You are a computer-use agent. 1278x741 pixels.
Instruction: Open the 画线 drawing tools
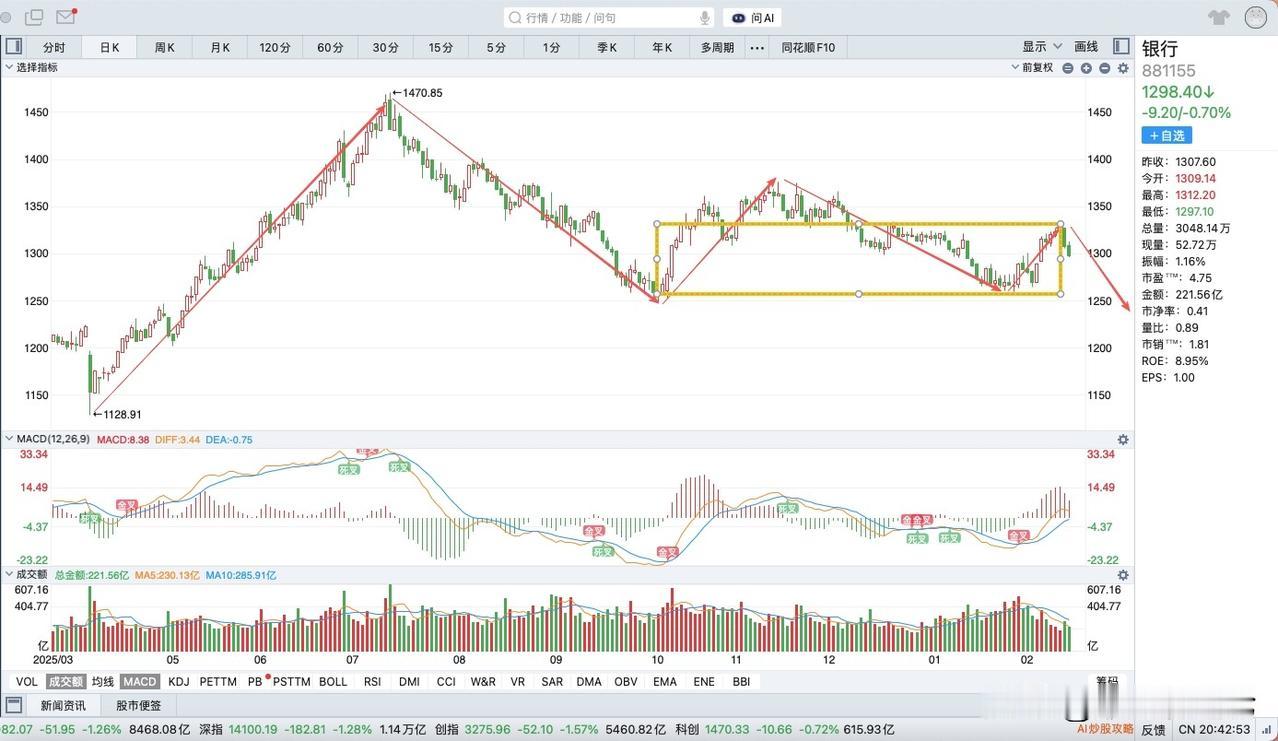pyautogui.click(x=1086, y=47)
